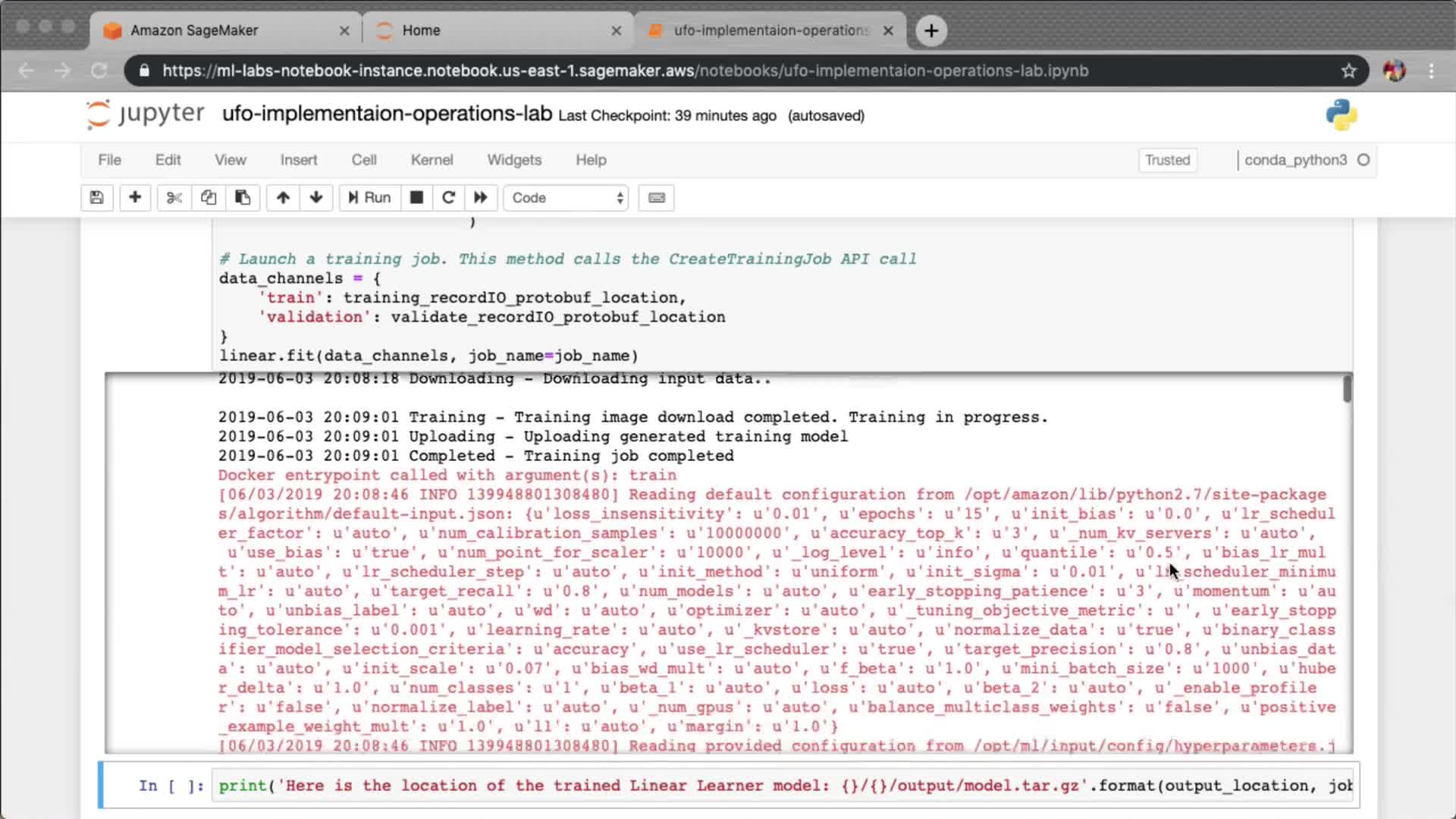Open the Code cell type dropdown
Image resolution: width=1456 pixels, height=819 pixels.
566,198
